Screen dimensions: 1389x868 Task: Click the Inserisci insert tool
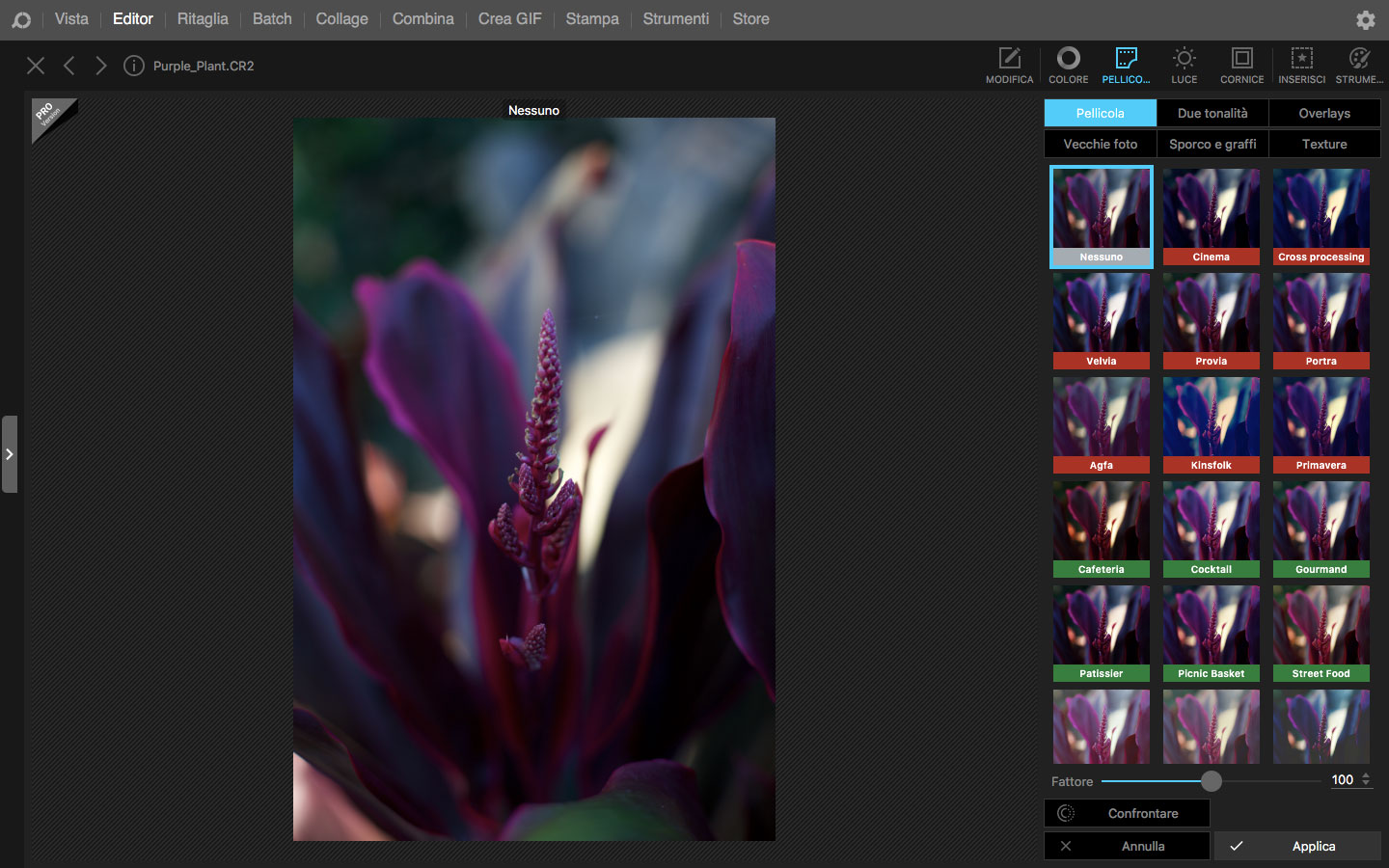pyautogui.click(x=1301, y=66)
